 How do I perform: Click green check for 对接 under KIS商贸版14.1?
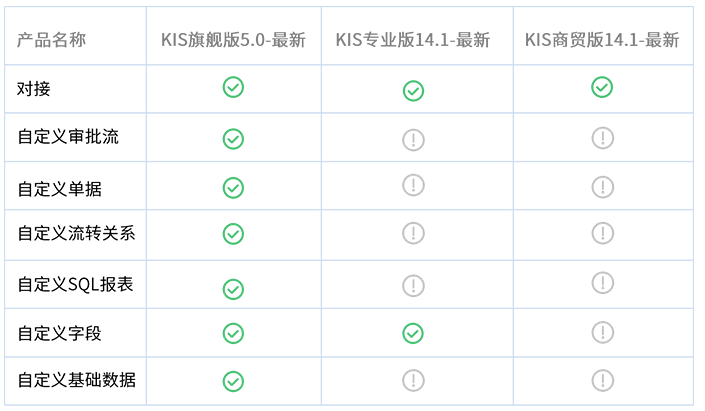[x=602, y=87]
